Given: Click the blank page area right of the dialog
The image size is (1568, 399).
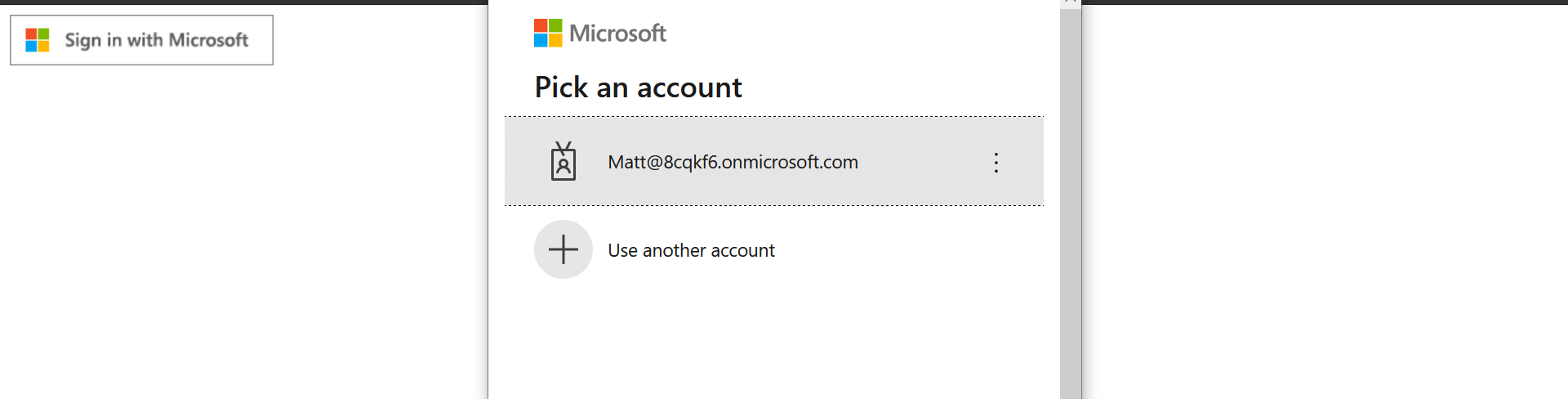Looking at the screenshot, I should coord(1323,204).
